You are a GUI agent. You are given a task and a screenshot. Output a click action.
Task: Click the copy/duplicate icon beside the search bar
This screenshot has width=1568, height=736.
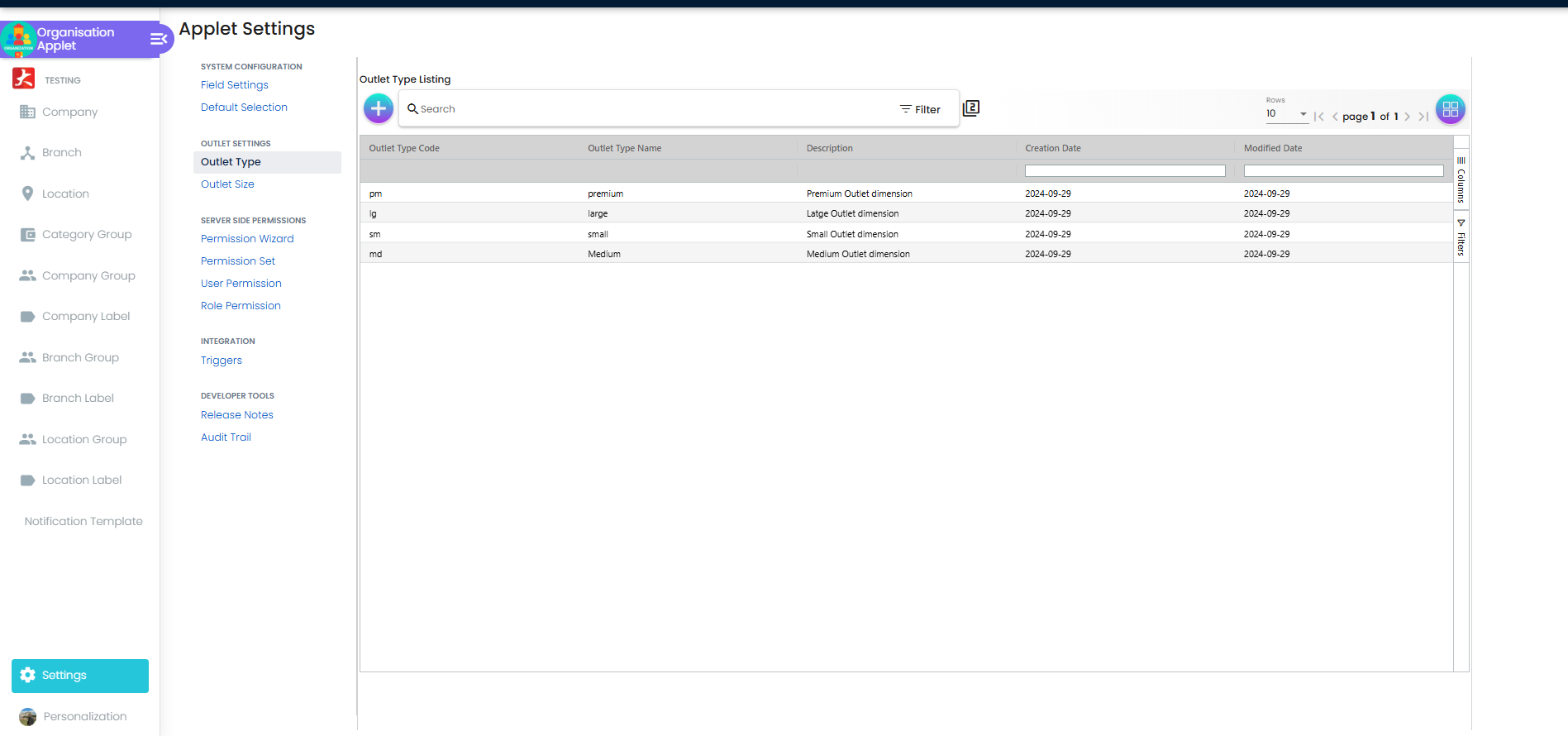[x=971, y=108]
